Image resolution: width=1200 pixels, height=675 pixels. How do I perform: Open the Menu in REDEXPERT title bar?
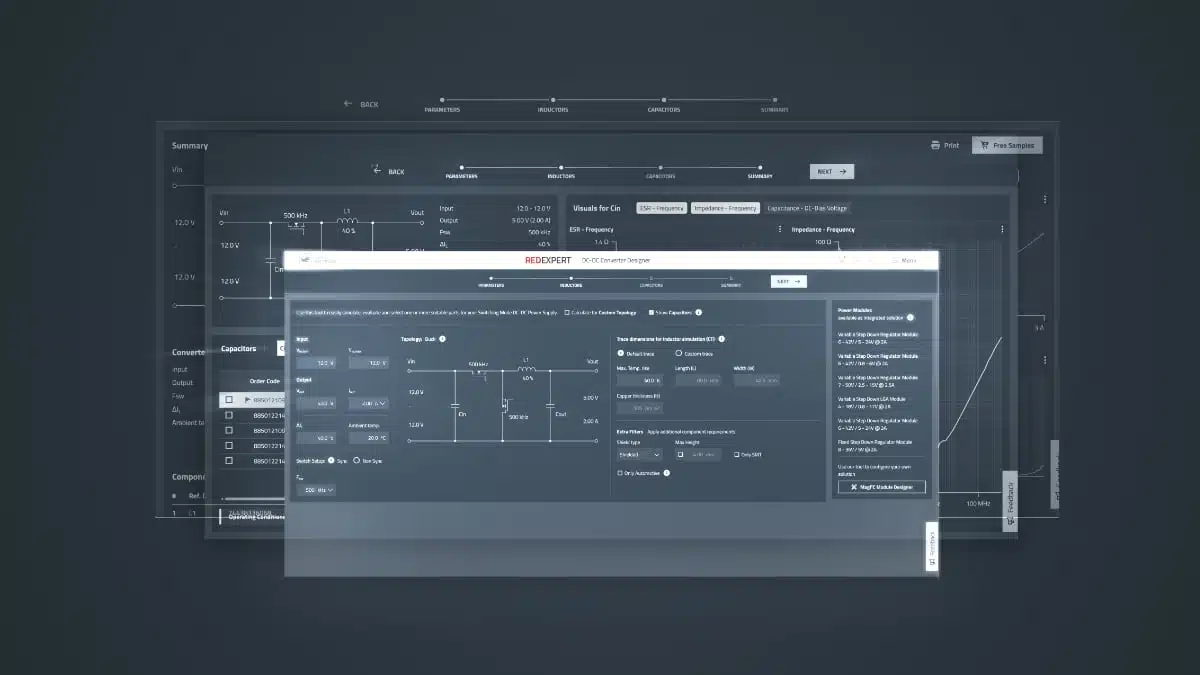904,260
